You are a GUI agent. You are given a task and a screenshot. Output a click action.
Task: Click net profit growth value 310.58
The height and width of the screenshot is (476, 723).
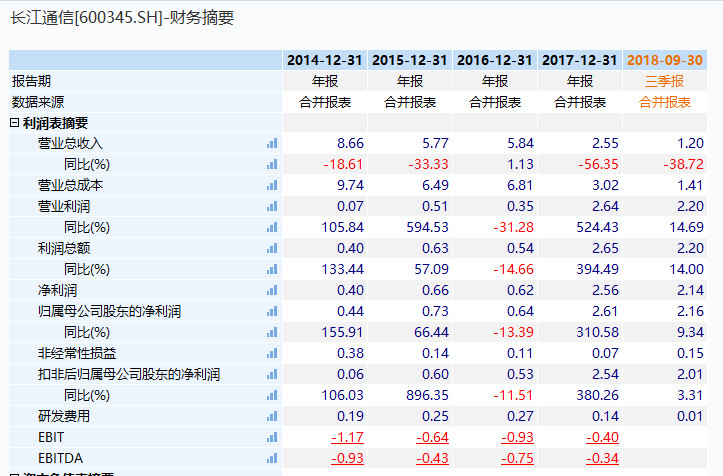pos(598,333)
